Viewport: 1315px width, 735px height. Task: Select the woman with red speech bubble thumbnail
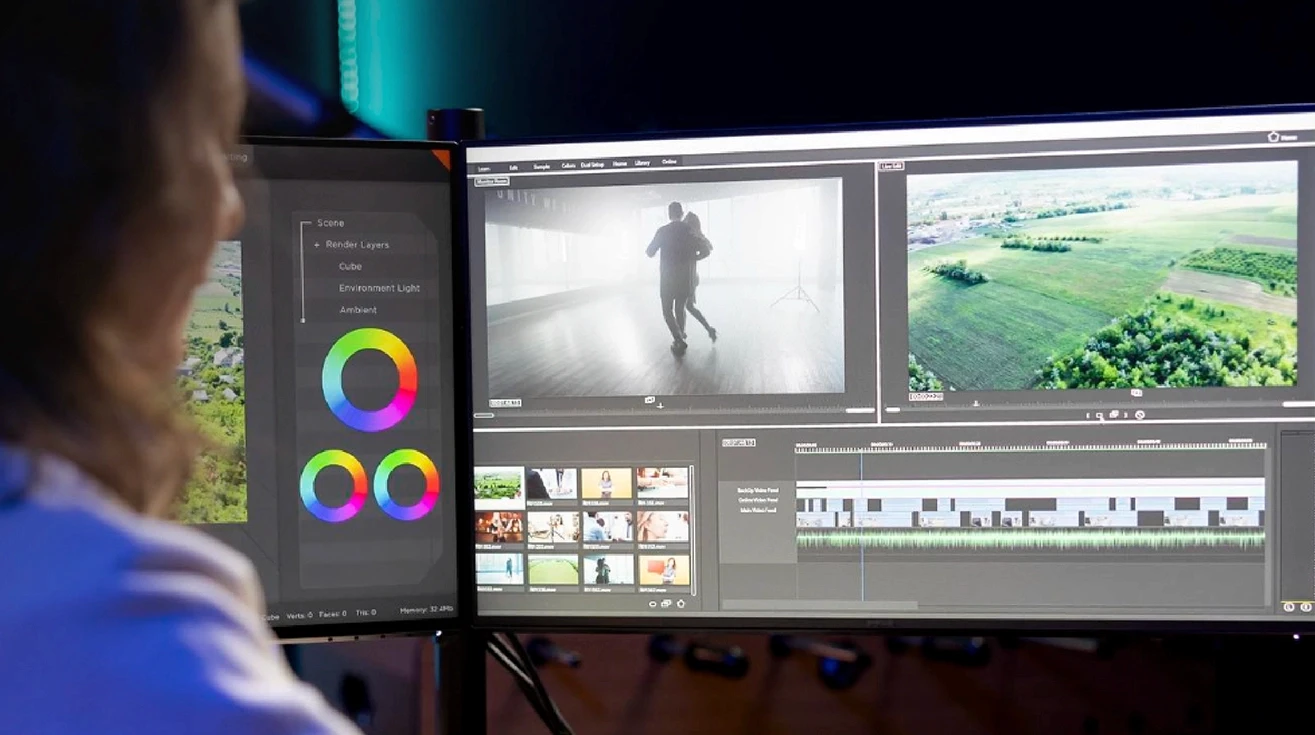pos(662,569)
